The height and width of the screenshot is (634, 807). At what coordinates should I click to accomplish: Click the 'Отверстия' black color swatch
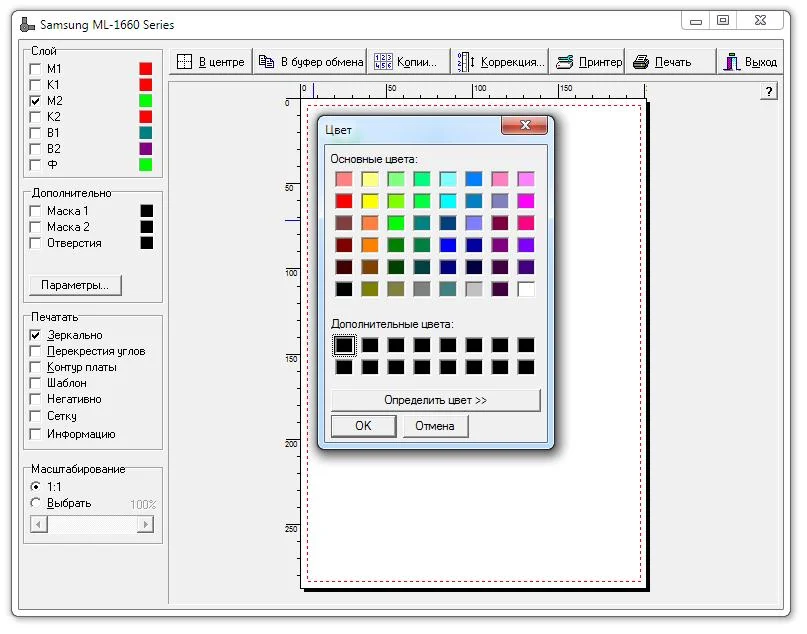[x=147, y=243]
